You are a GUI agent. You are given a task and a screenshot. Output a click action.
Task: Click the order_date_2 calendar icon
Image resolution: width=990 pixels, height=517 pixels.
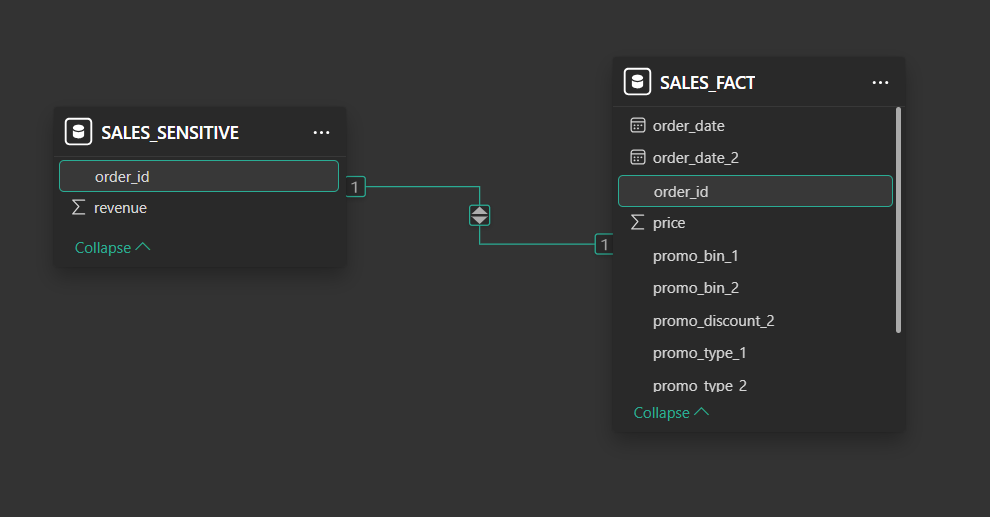[x=638, y=157]
